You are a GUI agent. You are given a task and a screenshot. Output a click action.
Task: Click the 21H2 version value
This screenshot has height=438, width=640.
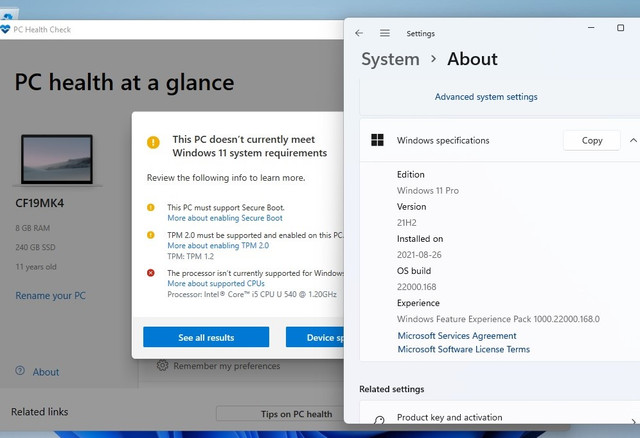(x=407, y=222)
